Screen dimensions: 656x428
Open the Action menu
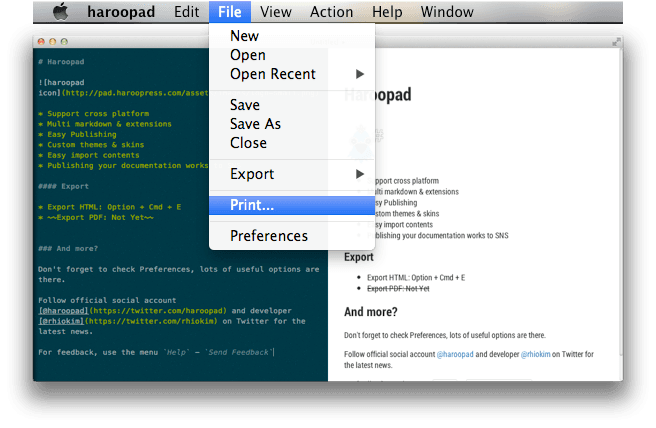(331, 12)
